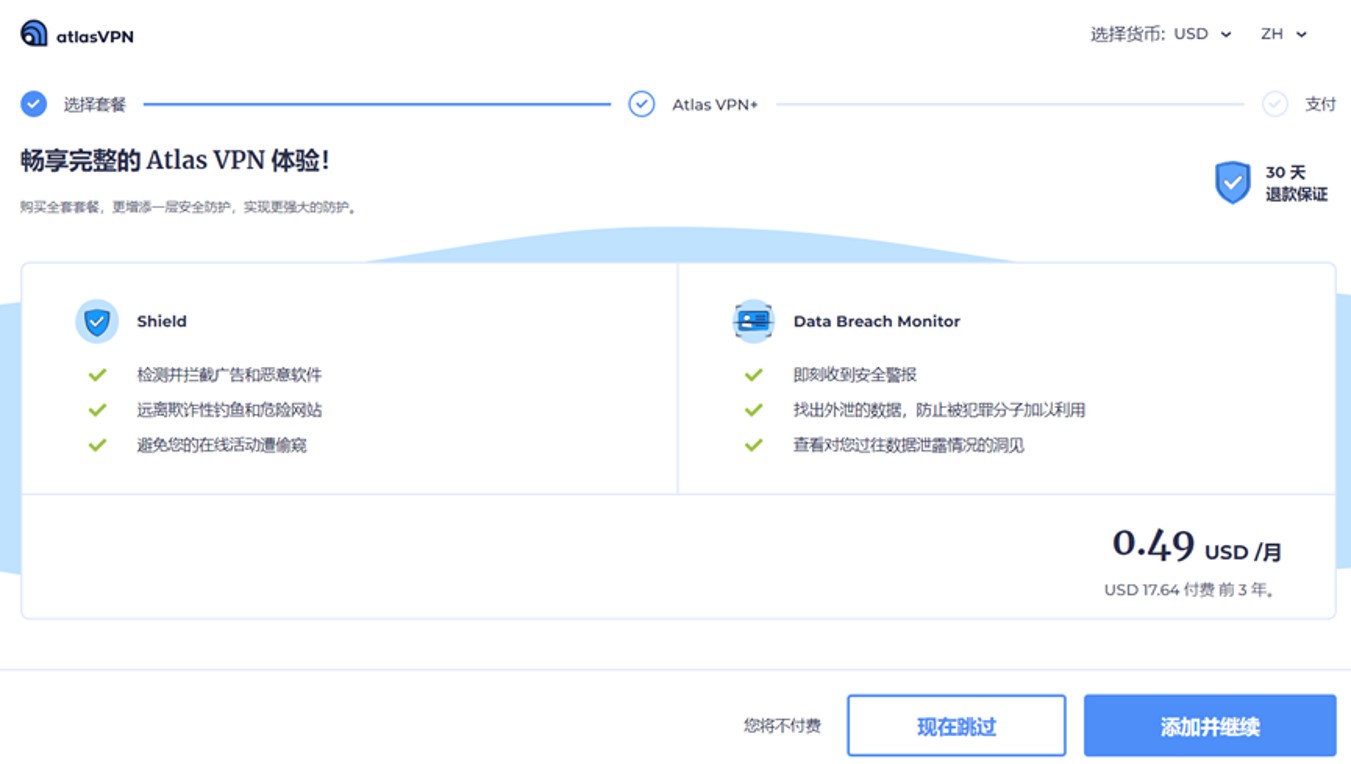Go to the 选择套餐 step label
1351x764 pixels.
(x=95, y=104)
